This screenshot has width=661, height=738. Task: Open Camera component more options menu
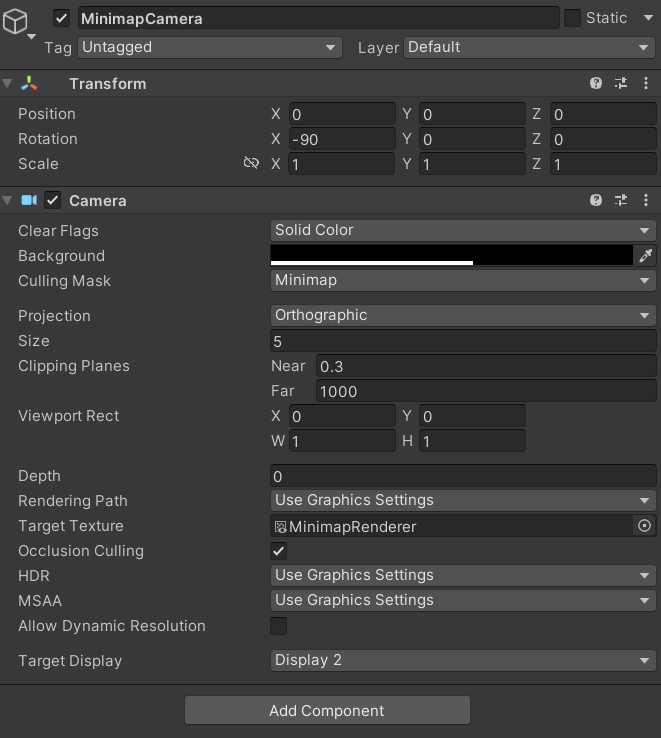click(x=645, y=201)
